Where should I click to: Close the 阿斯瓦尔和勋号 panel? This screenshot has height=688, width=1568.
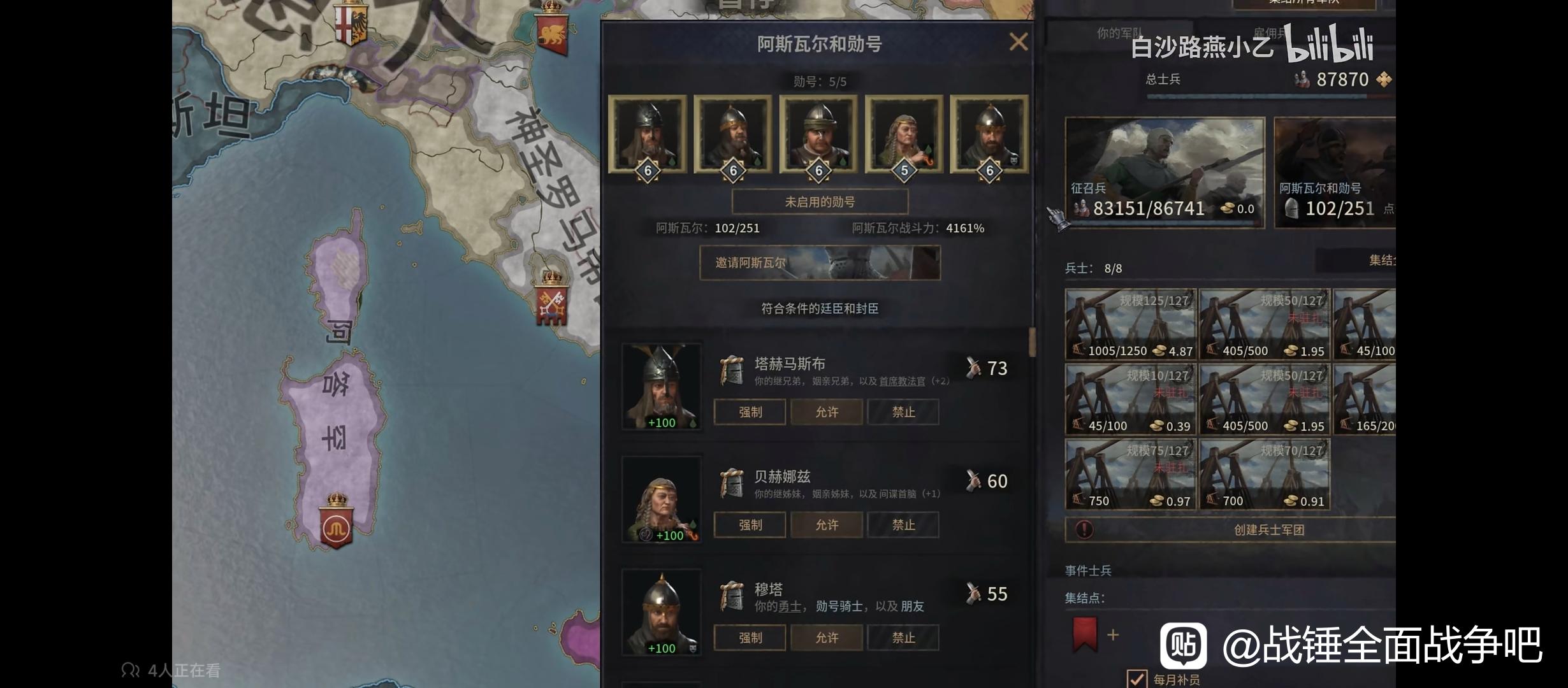pyautogui.click(x=1019, y=42)
